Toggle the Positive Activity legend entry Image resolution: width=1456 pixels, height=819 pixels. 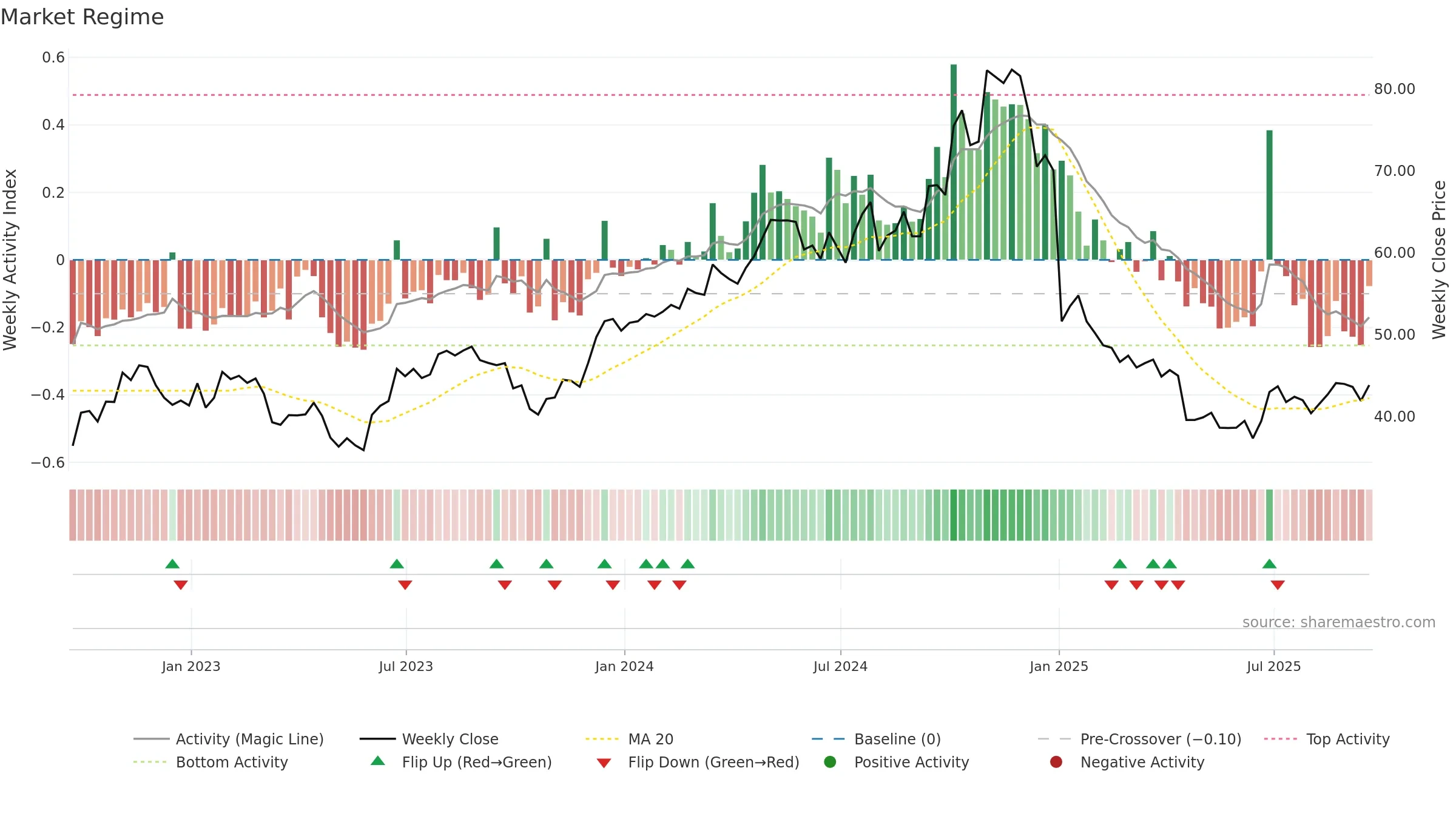tap(896, 762)
